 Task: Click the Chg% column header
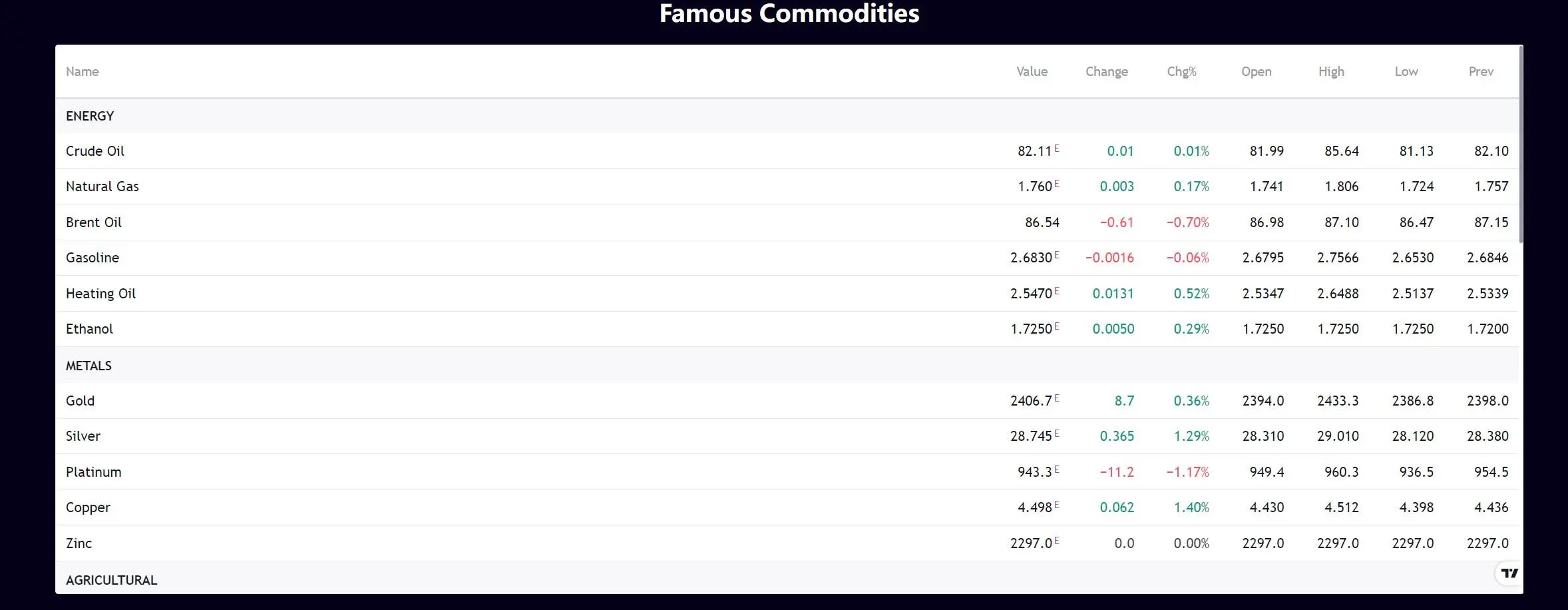tap(1181, 71)
